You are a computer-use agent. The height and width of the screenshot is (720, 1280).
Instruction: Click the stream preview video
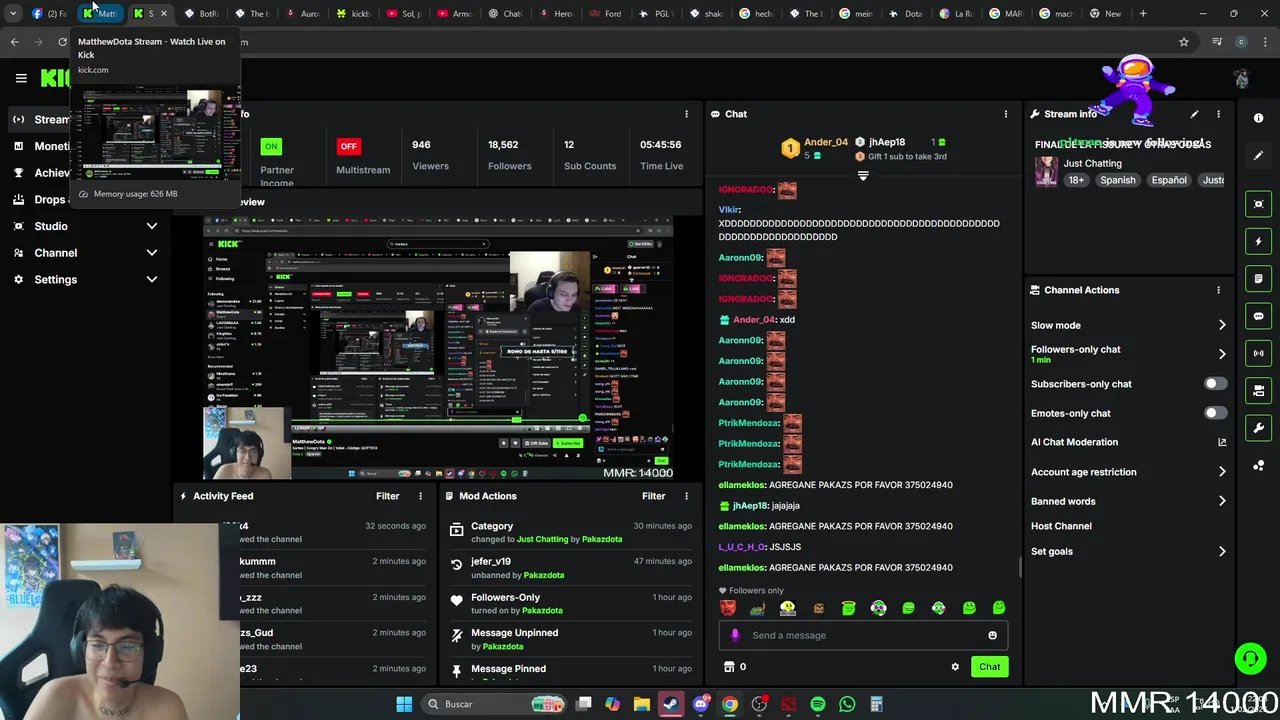pos(438,348)
